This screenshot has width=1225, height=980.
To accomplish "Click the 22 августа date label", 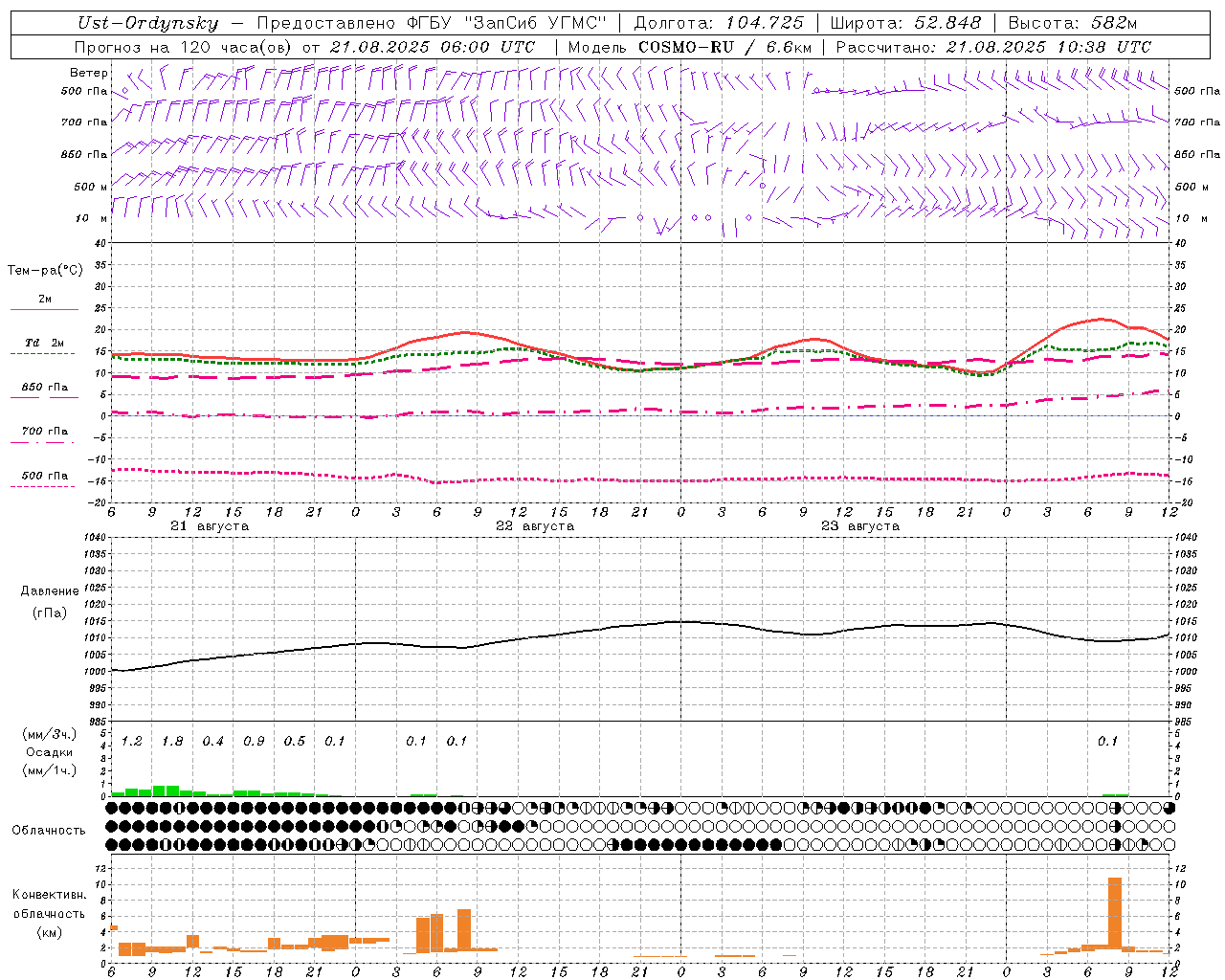I will click(535, 526).
